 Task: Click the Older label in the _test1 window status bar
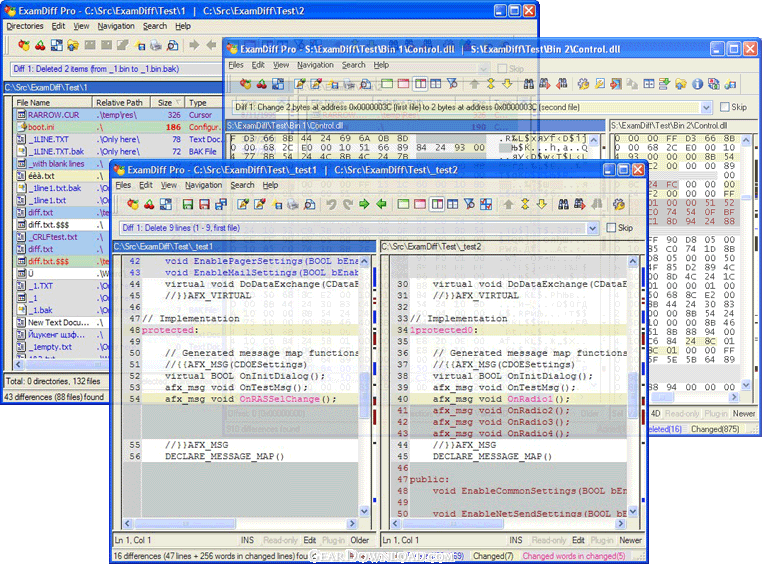(360, 540)
